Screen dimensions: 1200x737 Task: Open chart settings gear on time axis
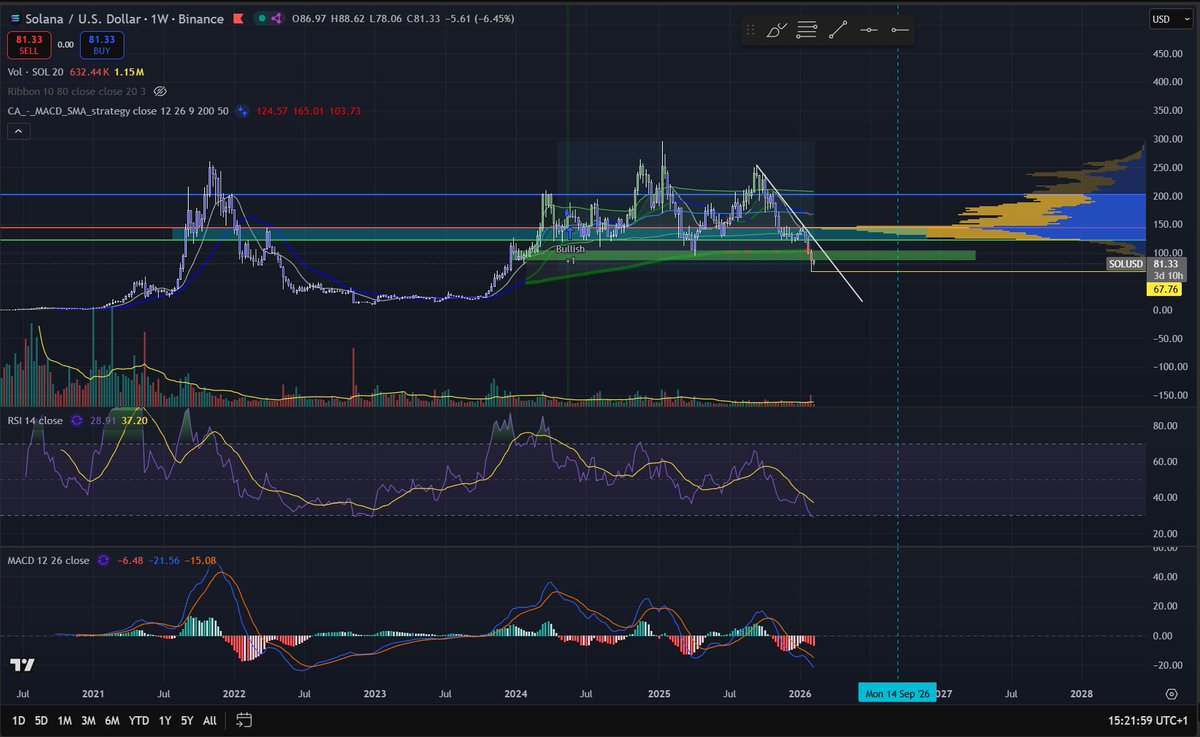coord(1171,693)
